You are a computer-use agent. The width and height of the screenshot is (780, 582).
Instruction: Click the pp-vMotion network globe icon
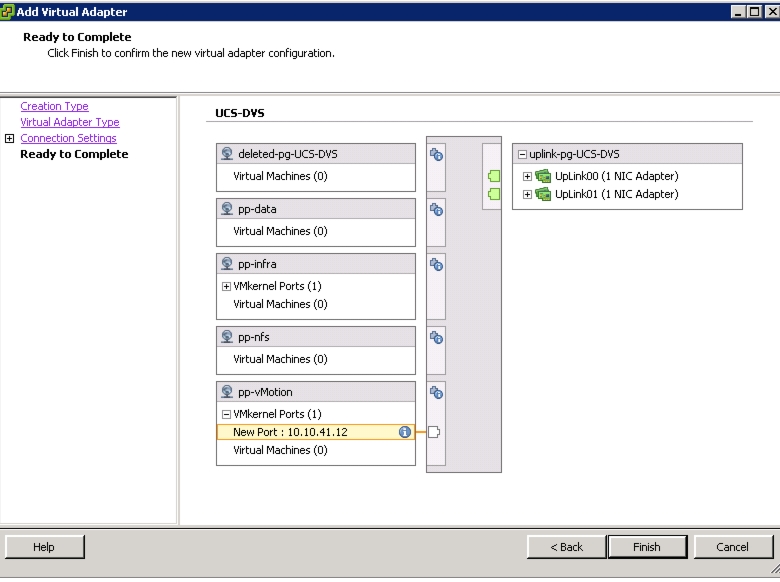227,391
